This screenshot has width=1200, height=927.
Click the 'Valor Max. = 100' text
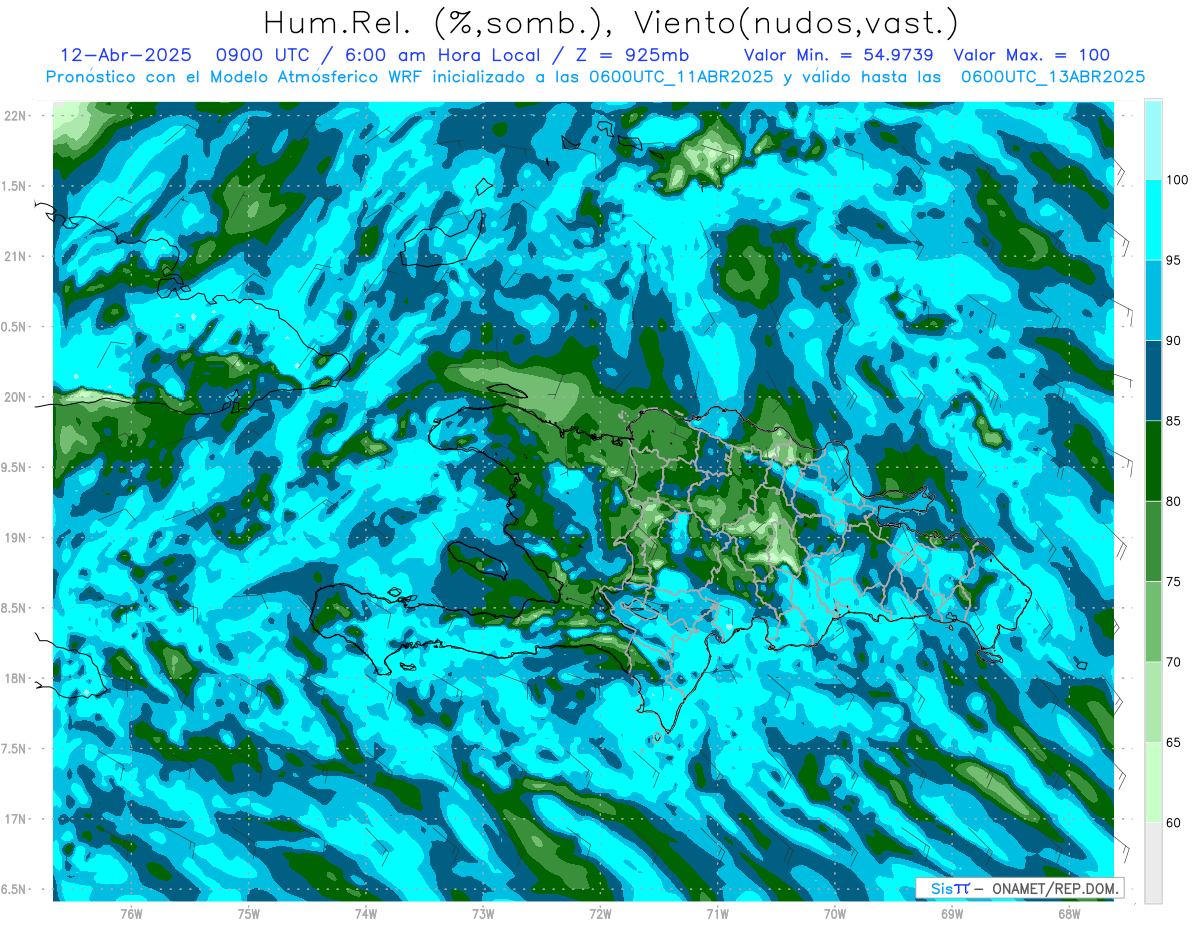tap(1031, 55)
